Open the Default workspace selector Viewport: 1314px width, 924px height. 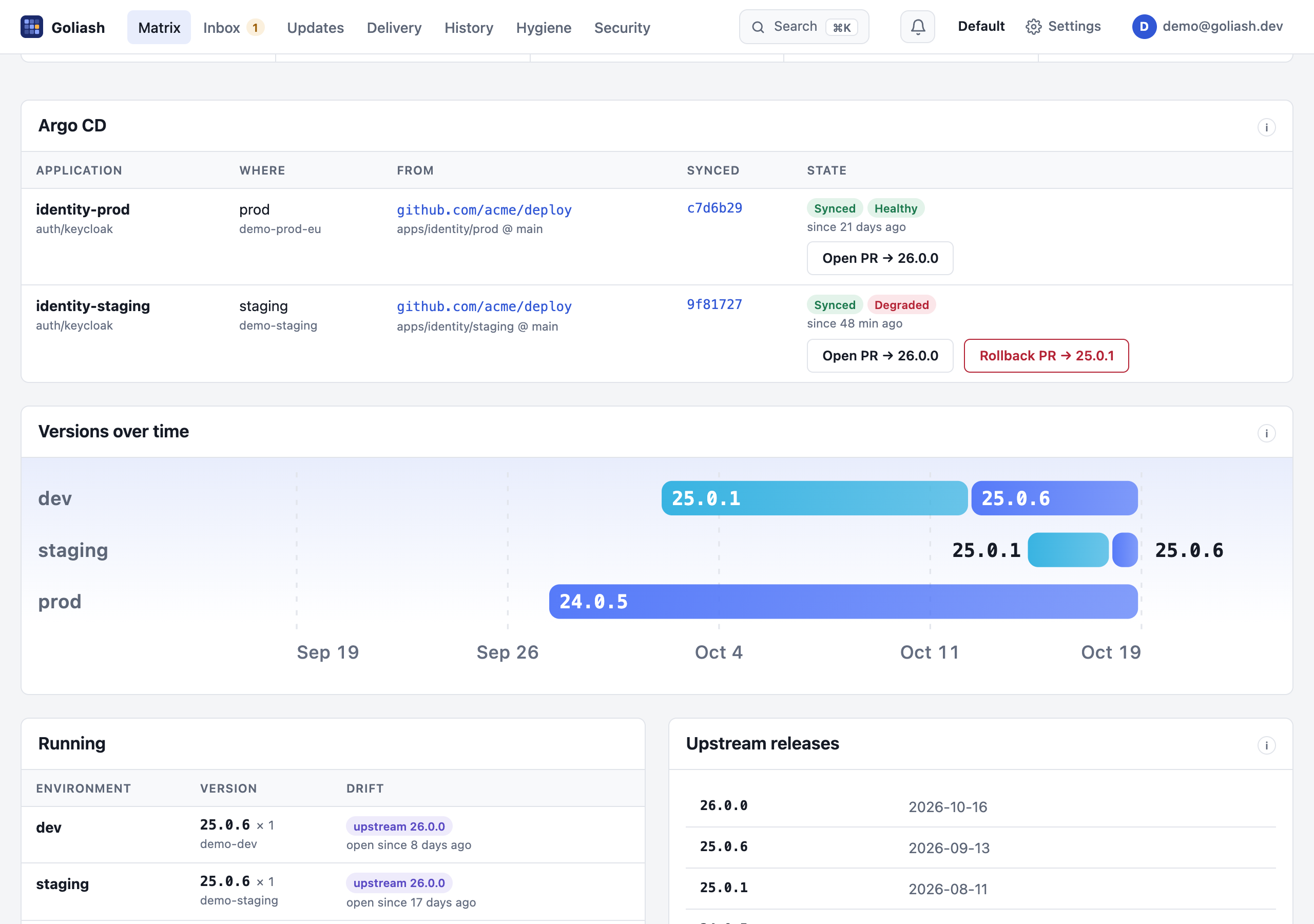(981, 26)
